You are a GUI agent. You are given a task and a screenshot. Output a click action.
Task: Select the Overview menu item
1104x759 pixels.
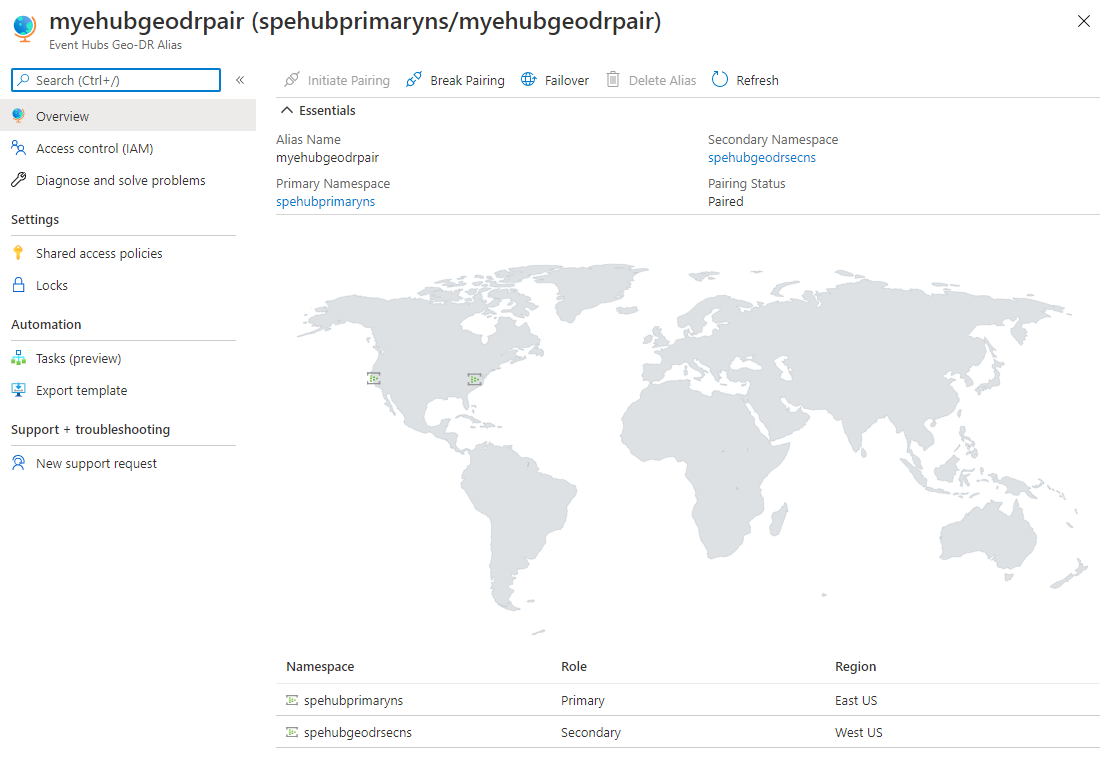click(62, 116)
